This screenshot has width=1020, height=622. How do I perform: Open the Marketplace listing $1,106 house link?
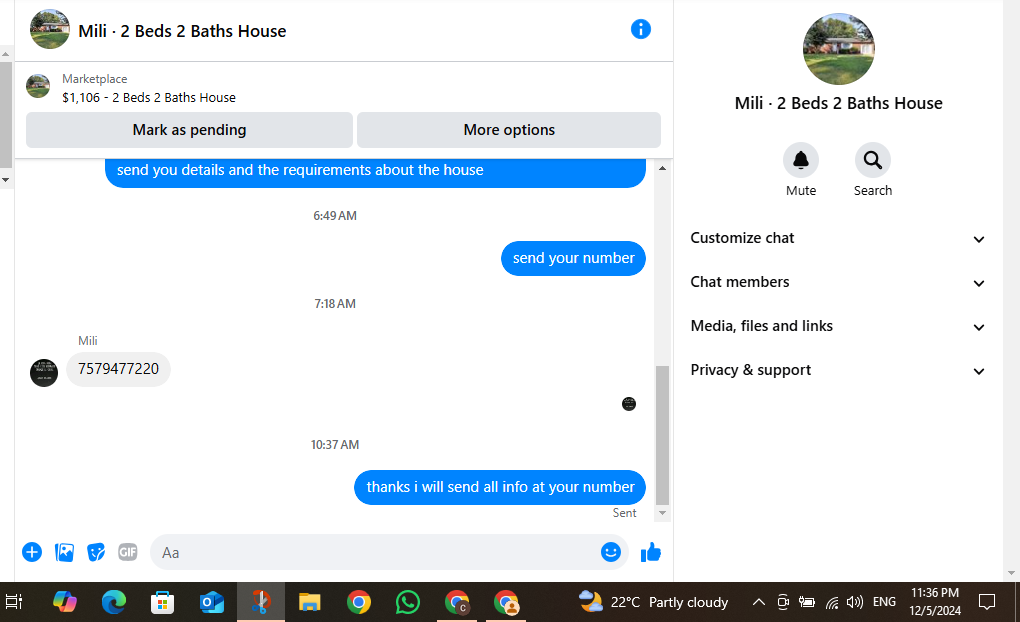tap(149, 98)
